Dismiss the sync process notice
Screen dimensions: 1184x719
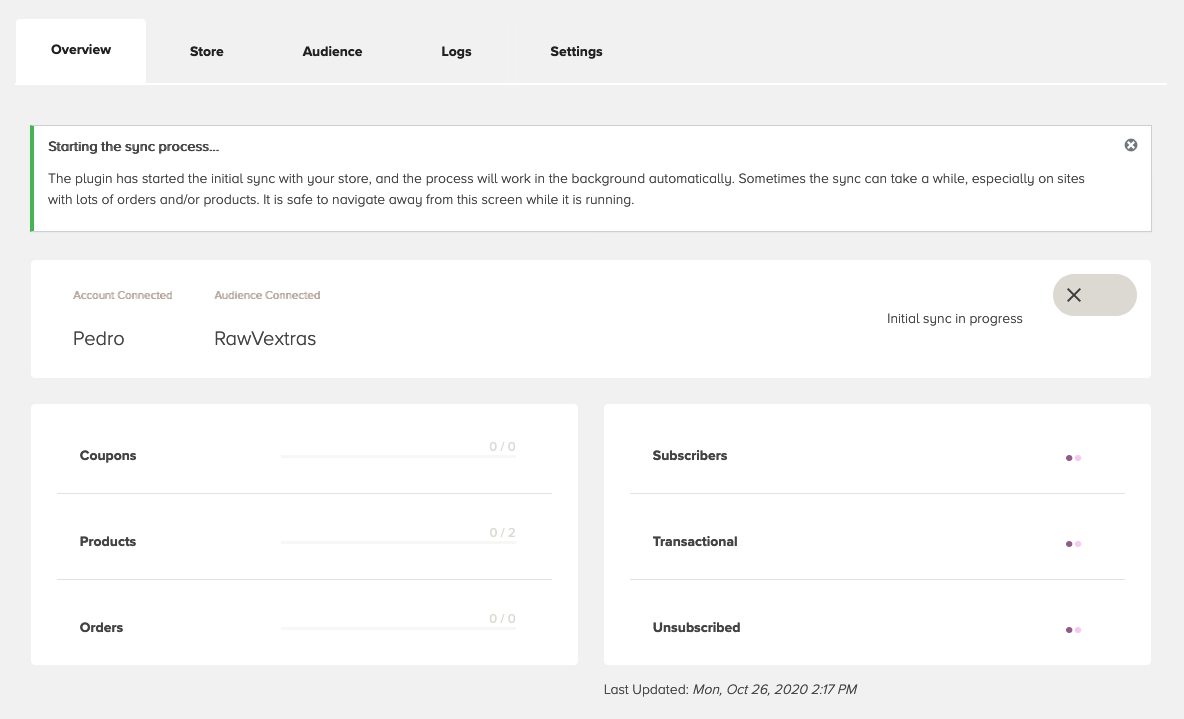1131,145
